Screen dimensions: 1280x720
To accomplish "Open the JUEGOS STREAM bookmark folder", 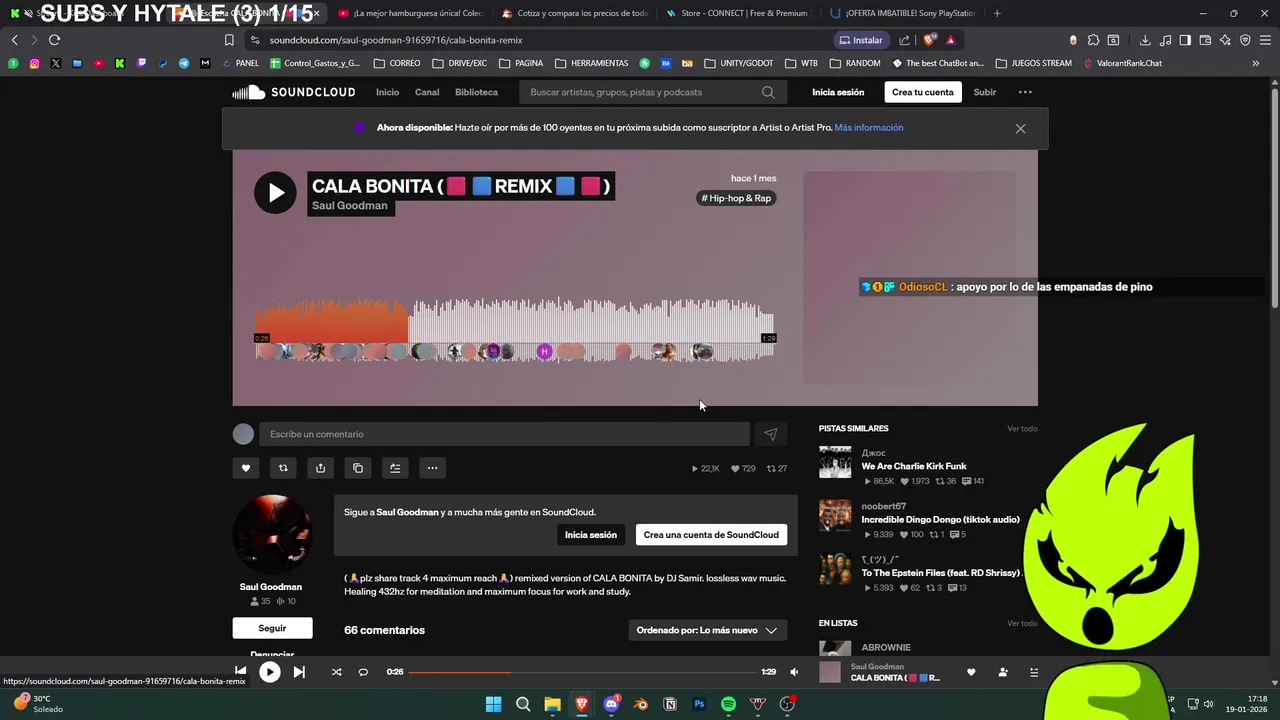I will point(1034,63).
